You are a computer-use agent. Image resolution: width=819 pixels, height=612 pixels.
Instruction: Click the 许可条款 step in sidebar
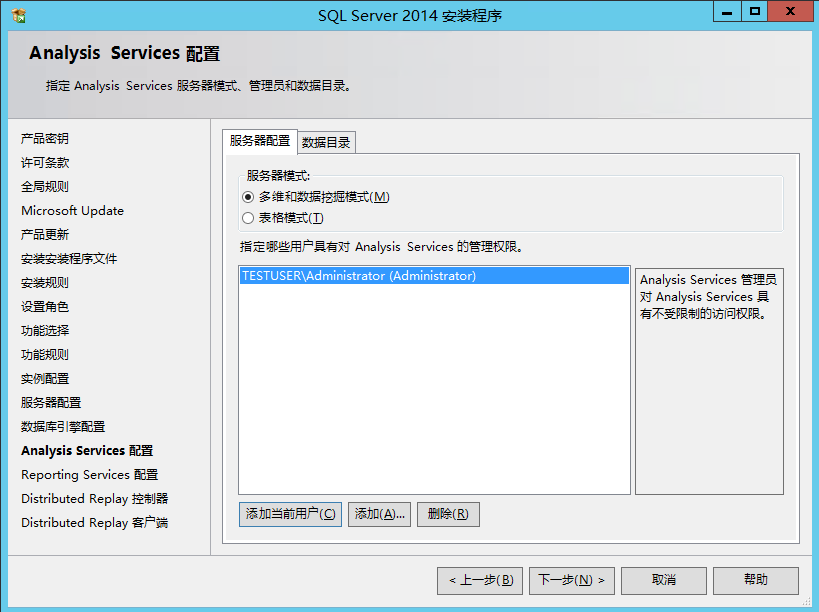45,162
